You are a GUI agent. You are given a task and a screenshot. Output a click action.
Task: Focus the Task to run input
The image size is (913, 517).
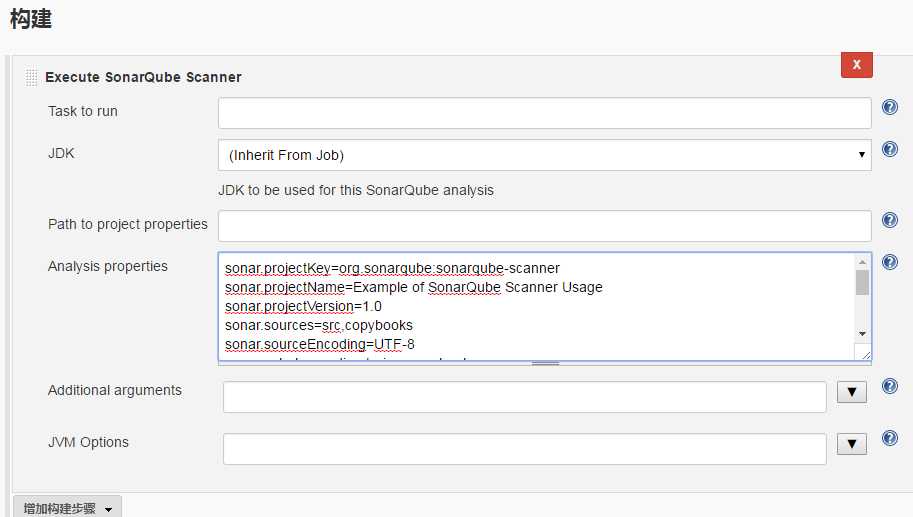(544, 113)
